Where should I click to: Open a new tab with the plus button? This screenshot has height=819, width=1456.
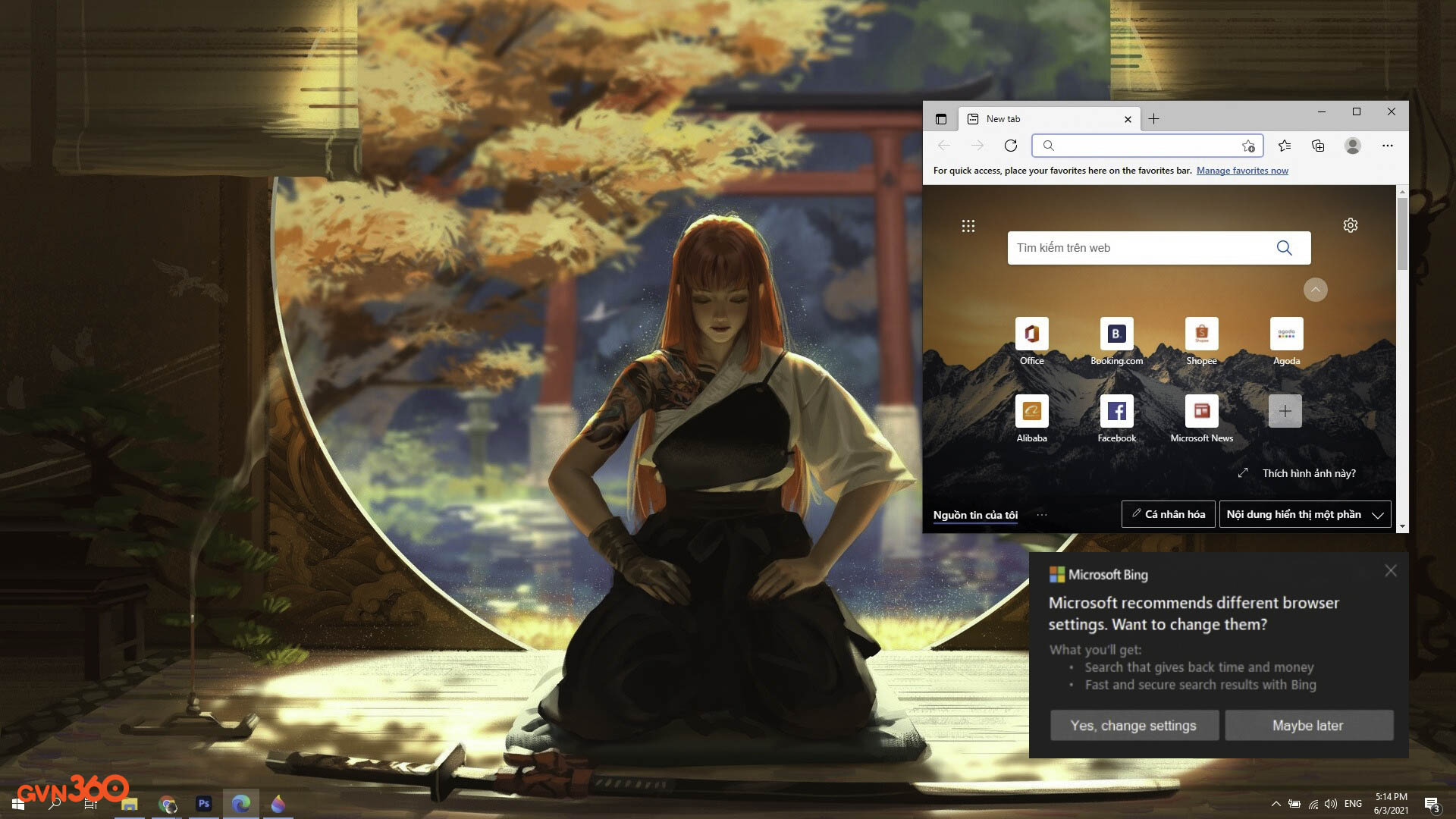[1153, 119]
